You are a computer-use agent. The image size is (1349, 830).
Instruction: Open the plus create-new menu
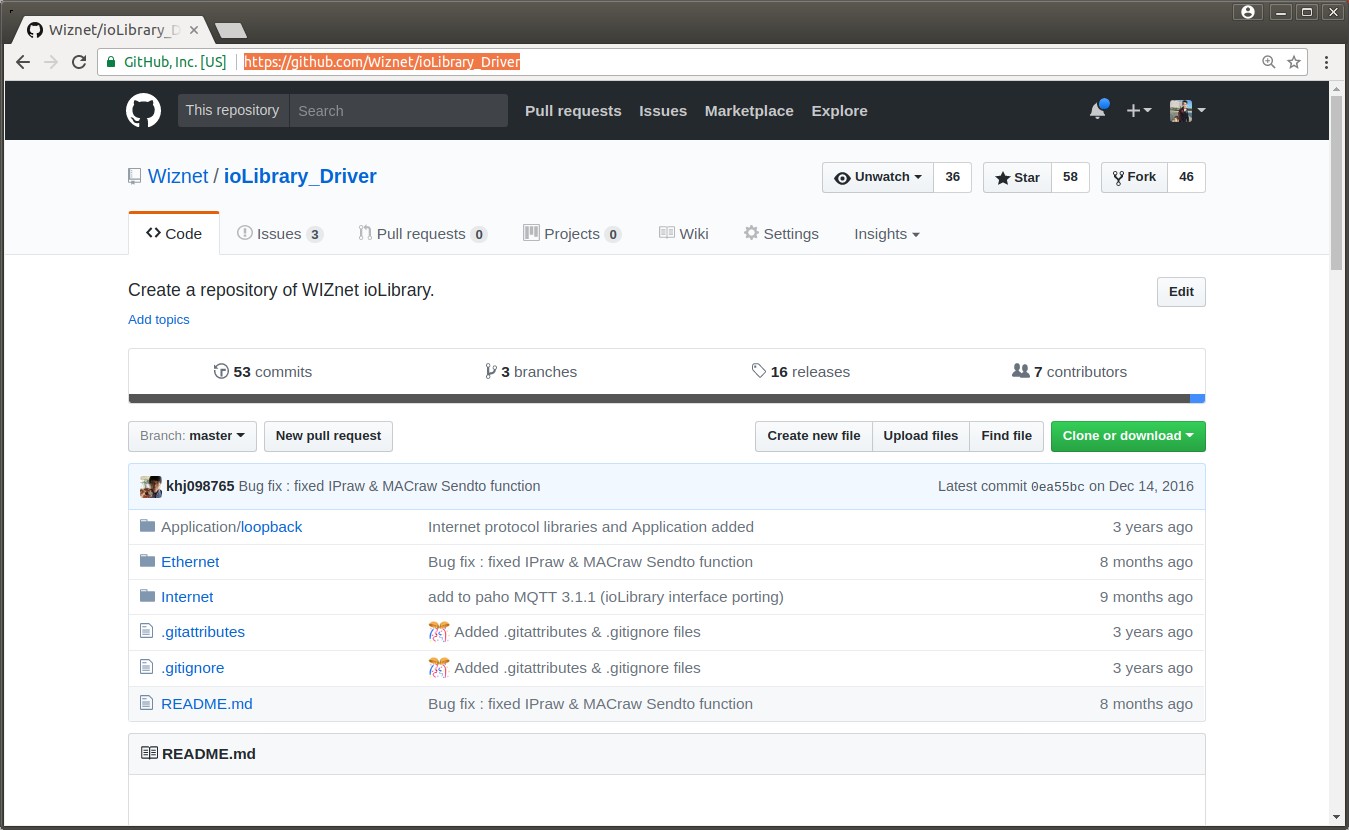1139,110
